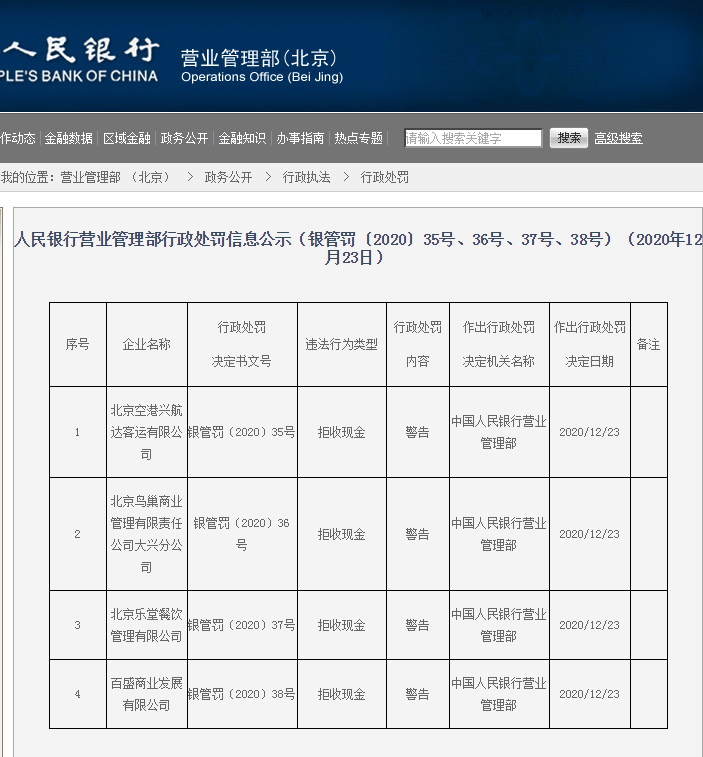Click 警告 in the 36号 row
Screen dimensions: 703x757
click(418, 534)
